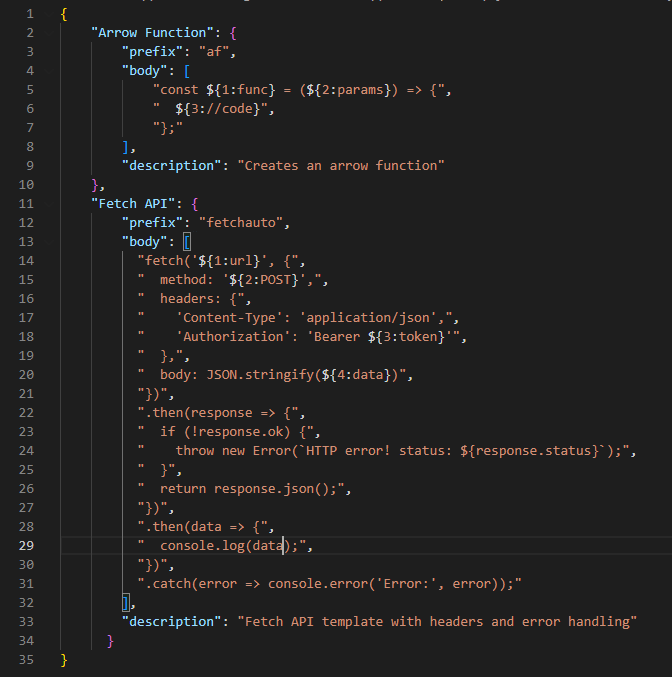Click the ${1:url} placeholder in fetch call
The height and width of the screenshot is (677, 672).
click(x=229, y=261)
